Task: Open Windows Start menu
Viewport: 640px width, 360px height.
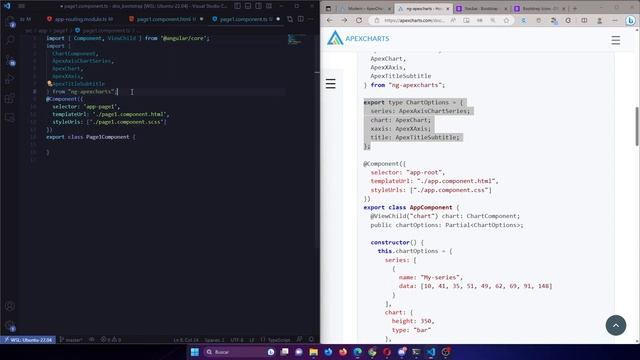Action: 195,352
